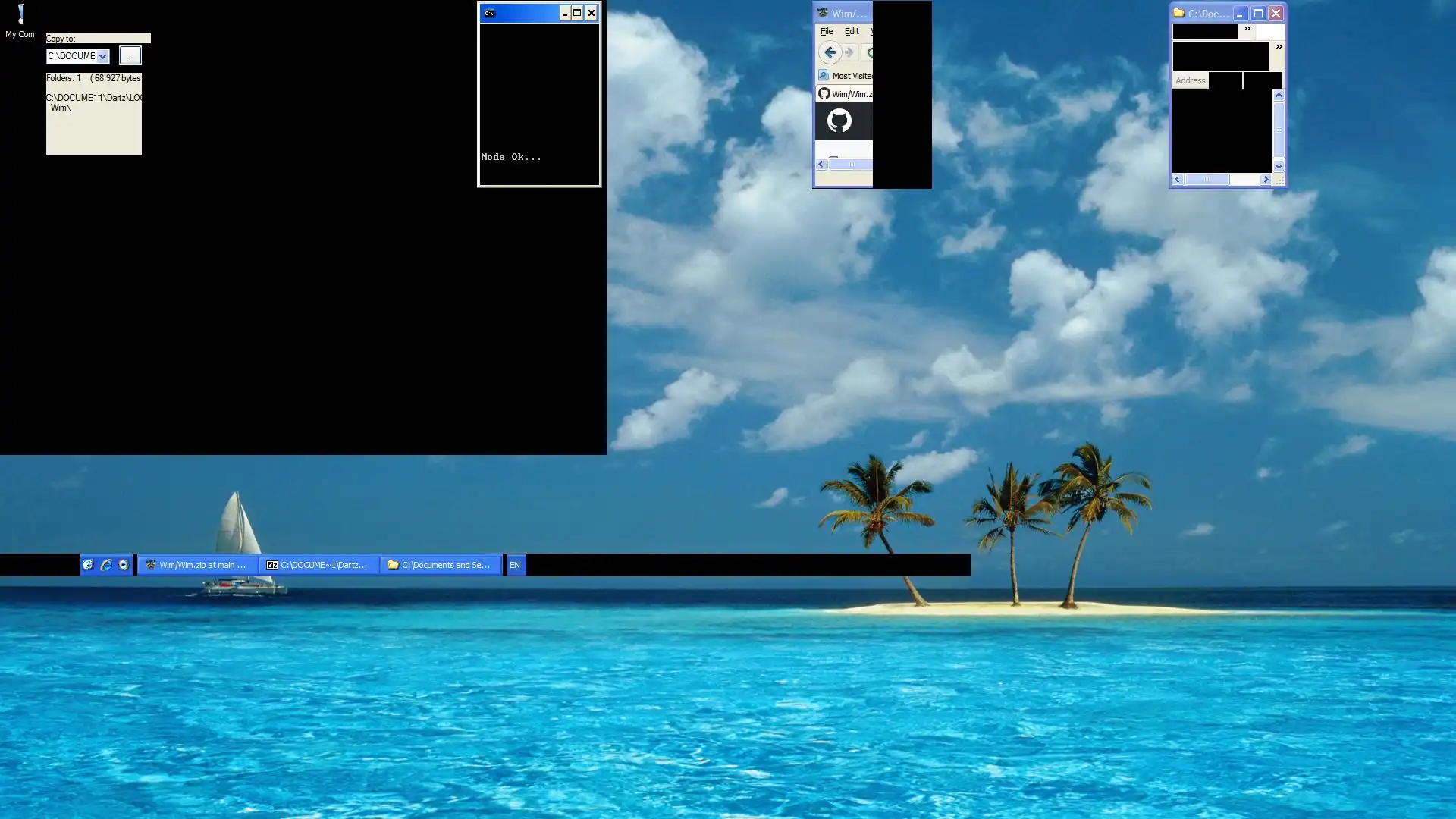This screenshot has width=1456, height=819.
Task: Click the Explorer vertical scrollbar thumb
Action: pos(1279,129)
